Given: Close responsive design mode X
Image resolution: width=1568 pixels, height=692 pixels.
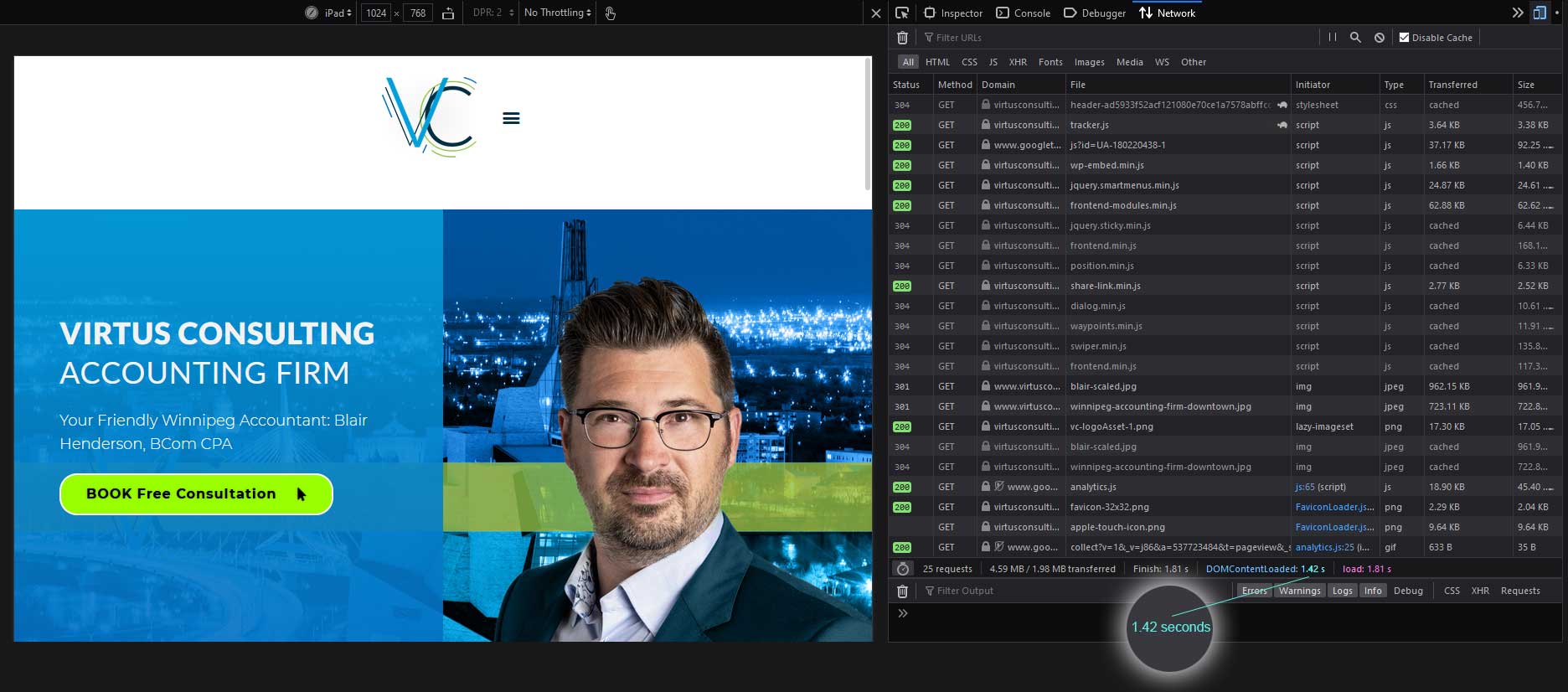Looking at the screenshot, I should [x=876, y=13].
